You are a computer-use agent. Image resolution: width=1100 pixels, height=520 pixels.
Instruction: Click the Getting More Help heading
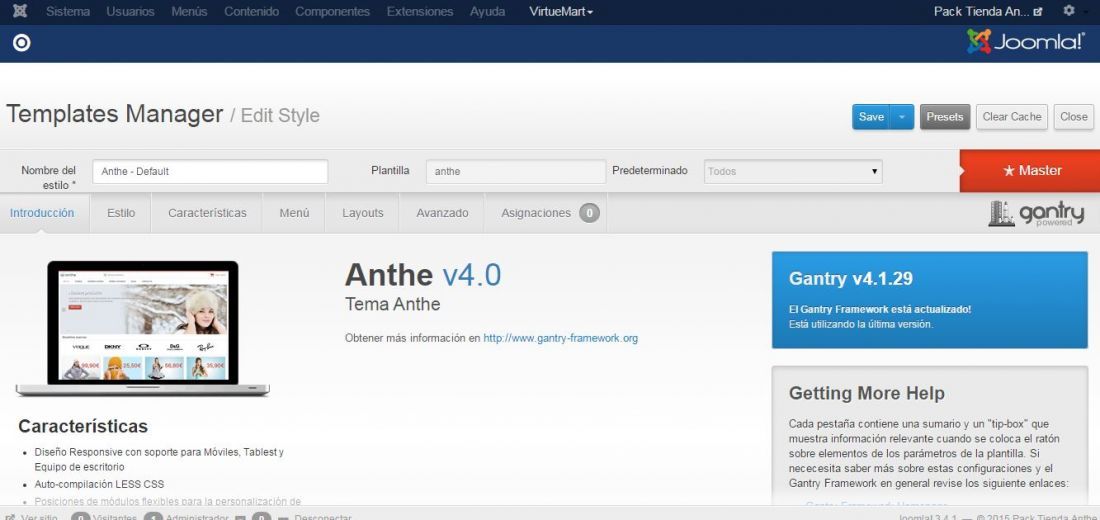[x=866, y=393]
